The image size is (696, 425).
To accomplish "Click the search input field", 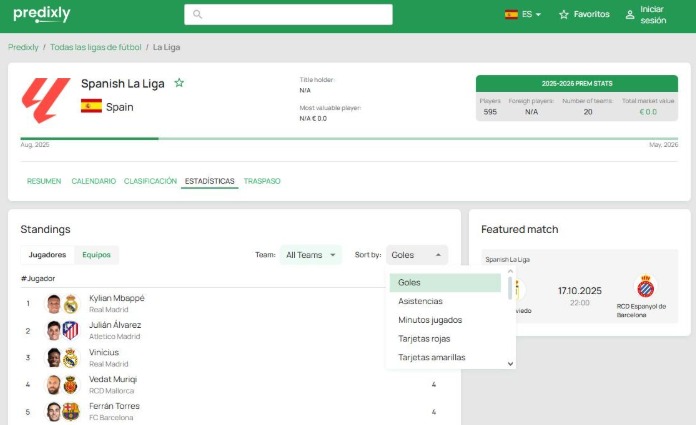I will click(x=288, y=14).
